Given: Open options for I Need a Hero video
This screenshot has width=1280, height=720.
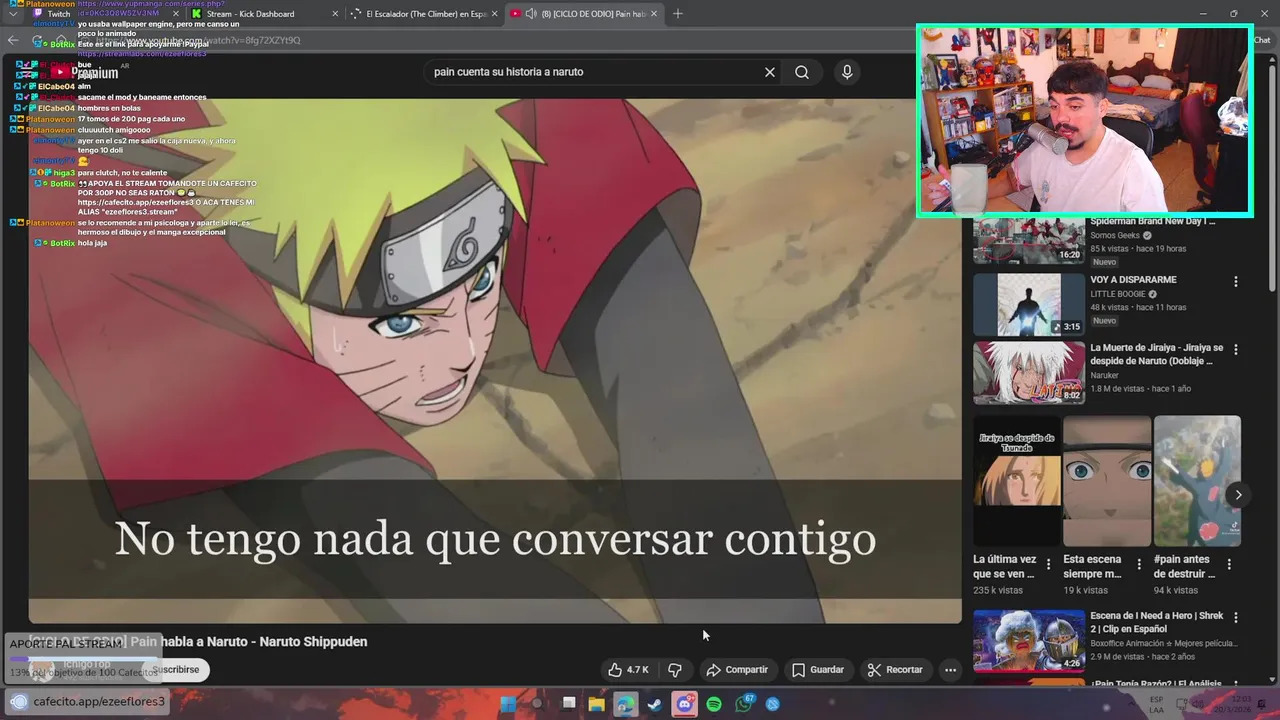Looking at the screenshot, I should pyautogui.click(x=1236, y=618).
